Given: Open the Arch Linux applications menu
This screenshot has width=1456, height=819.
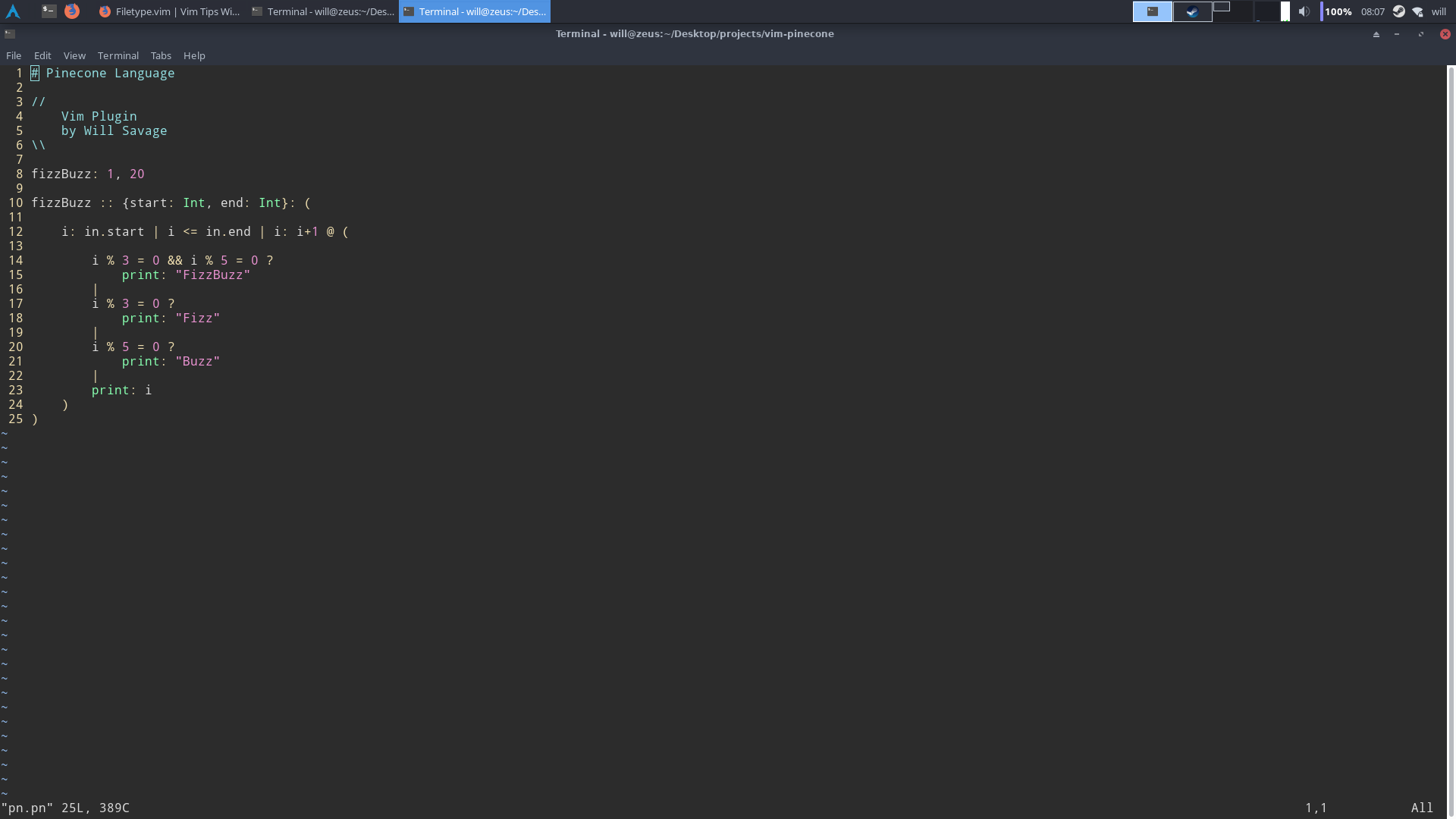Looking at the screenshot, I should pos(13,11).
